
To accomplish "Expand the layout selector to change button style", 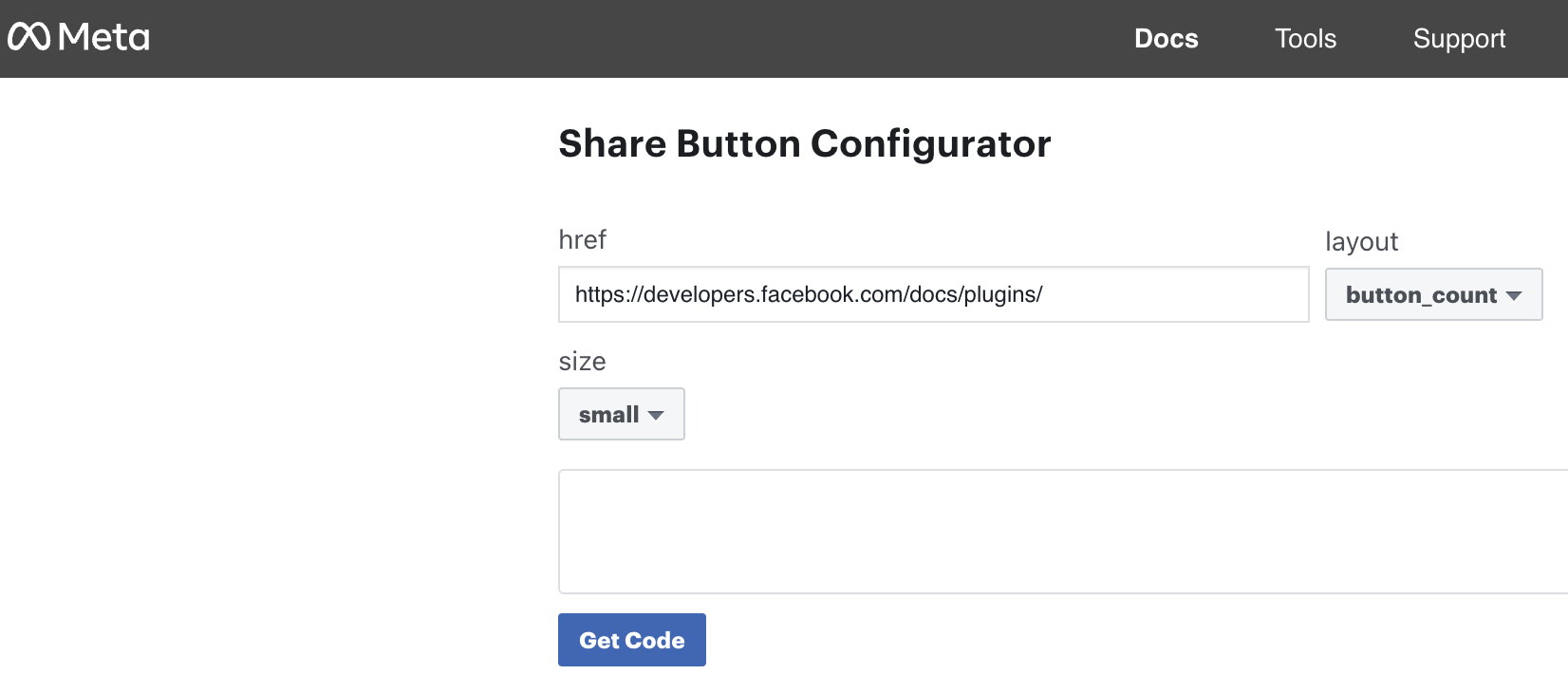I will click(x=1433, y=294).
